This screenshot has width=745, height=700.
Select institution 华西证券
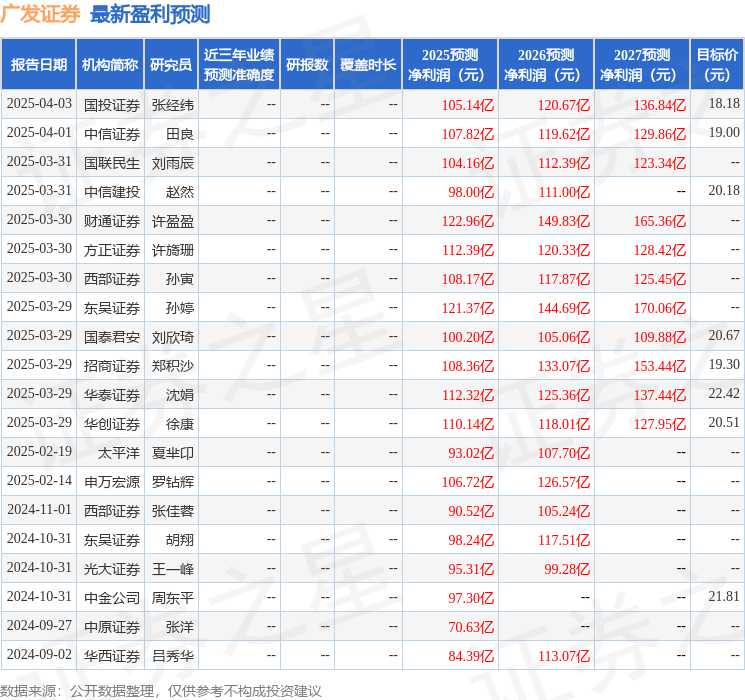[112, 656]
